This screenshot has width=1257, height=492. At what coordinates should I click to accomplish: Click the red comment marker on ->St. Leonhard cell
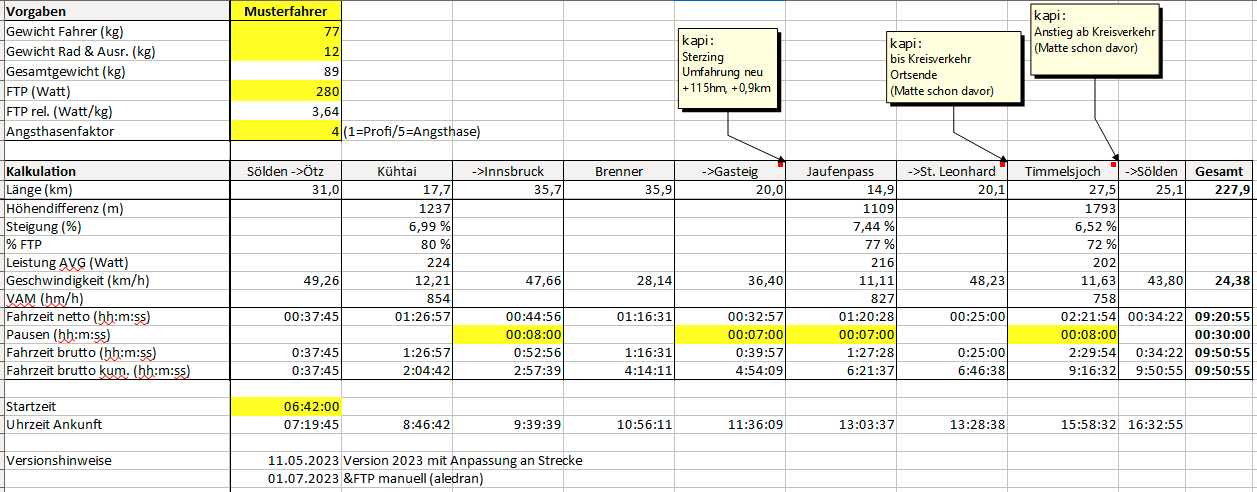click(1005, 162)
